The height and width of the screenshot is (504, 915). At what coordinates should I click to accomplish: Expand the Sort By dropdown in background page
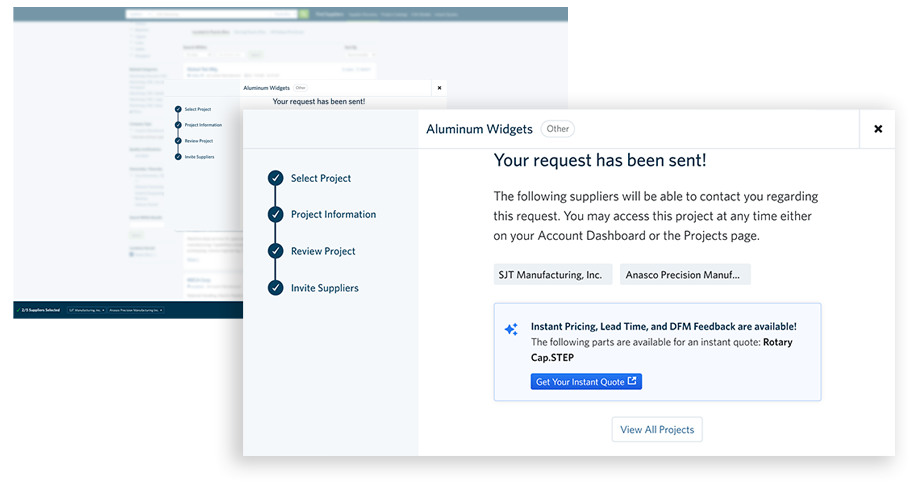tap(358, 55)
